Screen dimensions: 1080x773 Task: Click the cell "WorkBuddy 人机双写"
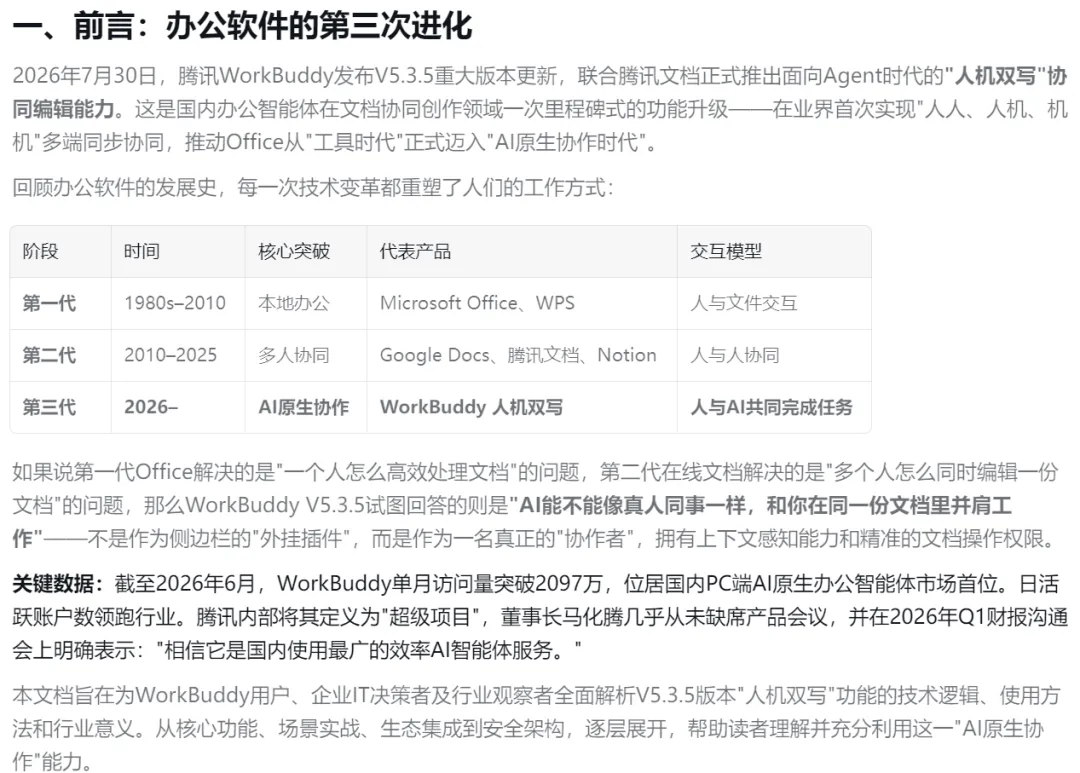tap(472, 407)
